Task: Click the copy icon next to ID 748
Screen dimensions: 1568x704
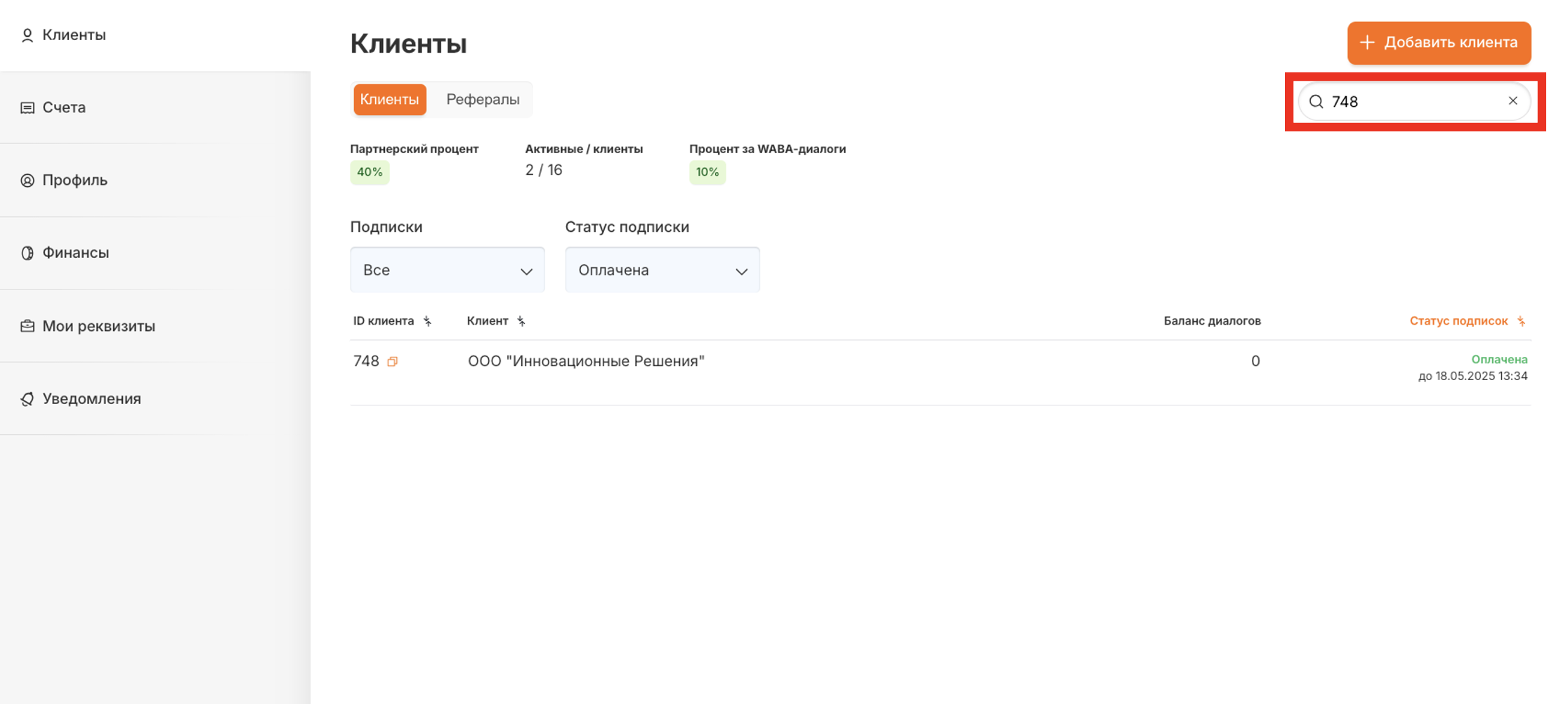Action: point(393,361)
